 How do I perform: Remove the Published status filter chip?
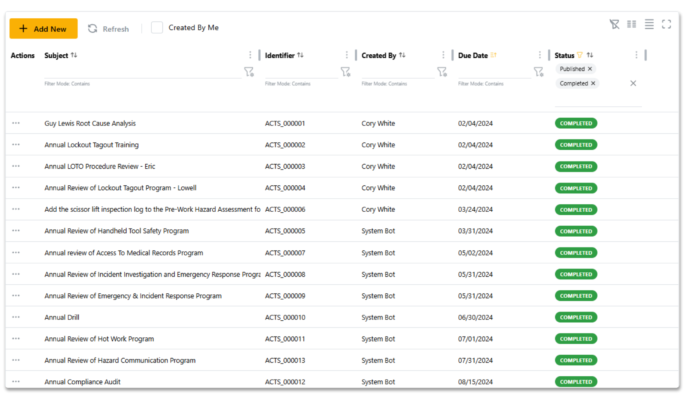click(590, 69)
